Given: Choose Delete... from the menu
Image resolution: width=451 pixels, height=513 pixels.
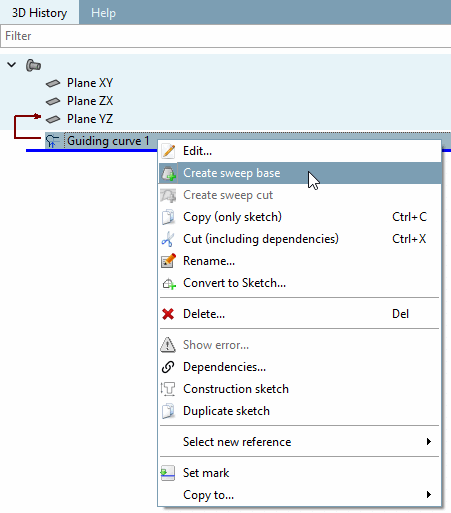Looking at the screenshot, I should pyautogui.click(x=300, y=314).
